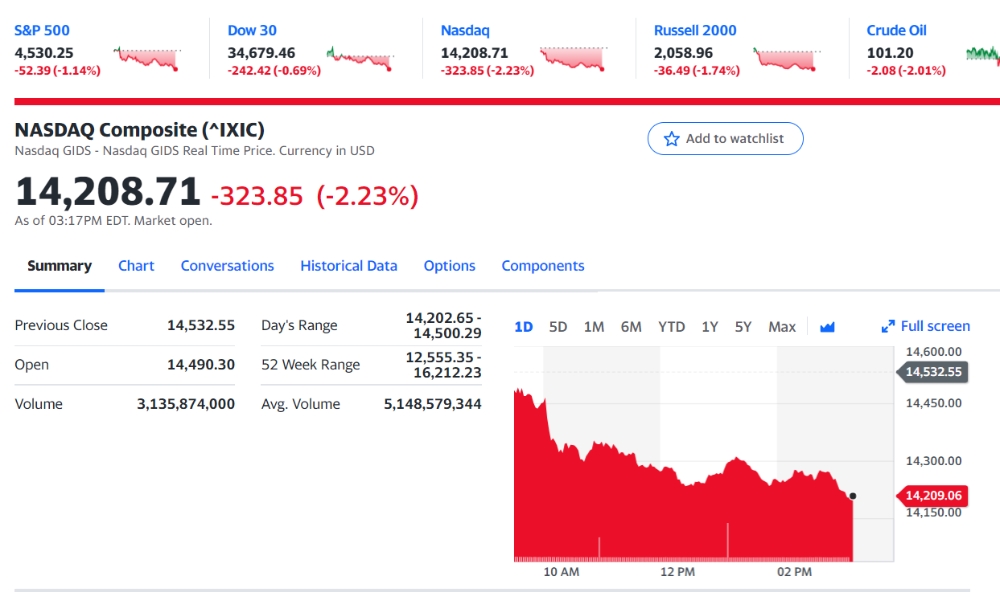Screen dimensions: 1000x592
Task: Click the Russell 2000 sparkline chart
Action: pyautogui.click(x=786, y=58)
